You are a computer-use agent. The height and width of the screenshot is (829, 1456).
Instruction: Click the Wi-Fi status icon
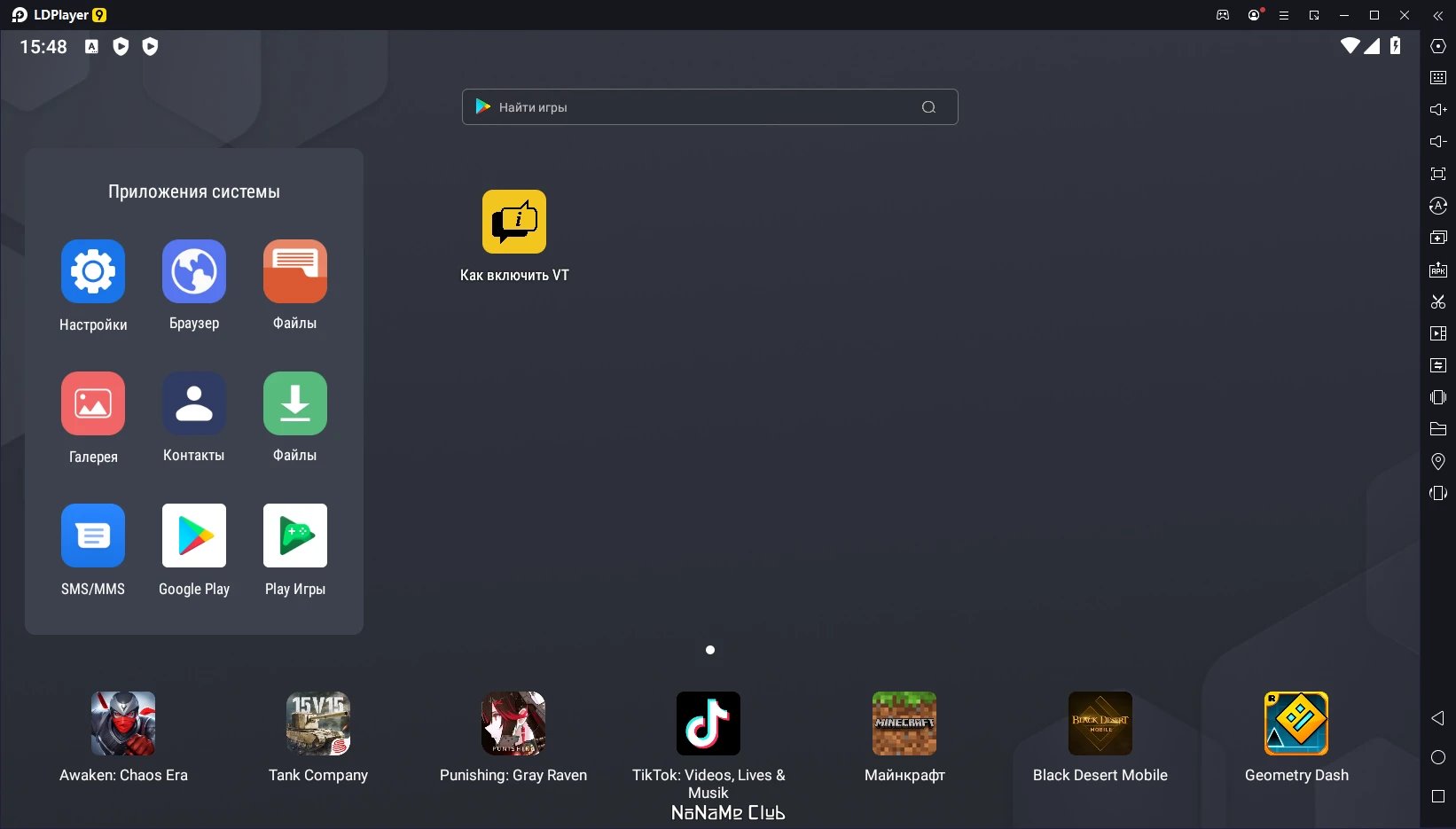[x=1350, y=45]
